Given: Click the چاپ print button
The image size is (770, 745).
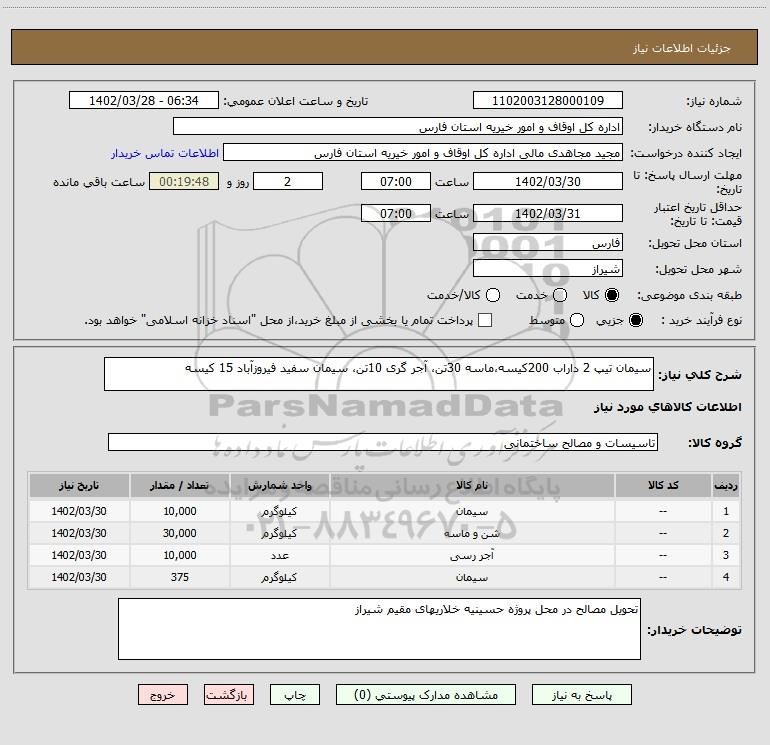Looking at the screenshot, I should [x=295, y=695].
